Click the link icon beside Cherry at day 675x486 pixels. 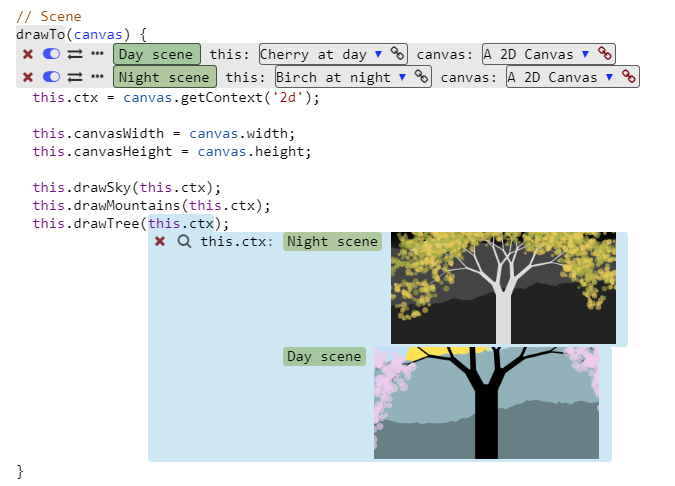tap(397, 54)
